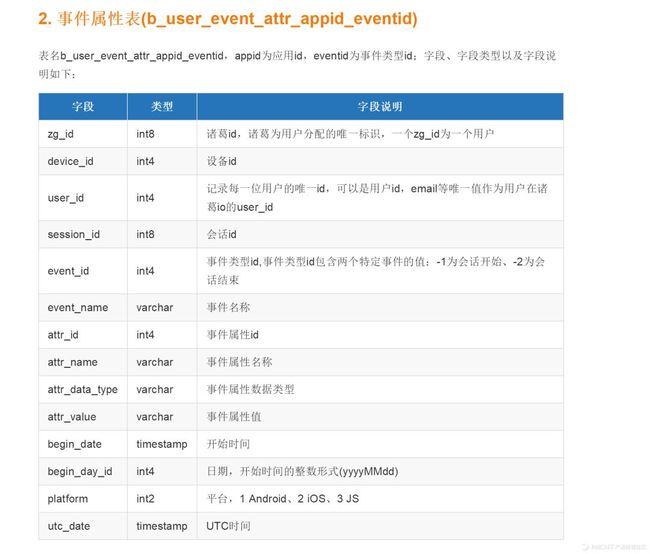Click timestamp type in begin_date row

162,444
